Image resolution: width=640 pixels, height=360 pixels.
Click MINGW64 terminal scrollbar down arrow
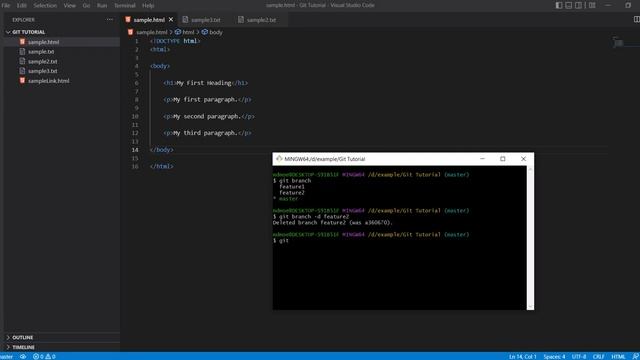pyautogui.click(x=530, y=307)
